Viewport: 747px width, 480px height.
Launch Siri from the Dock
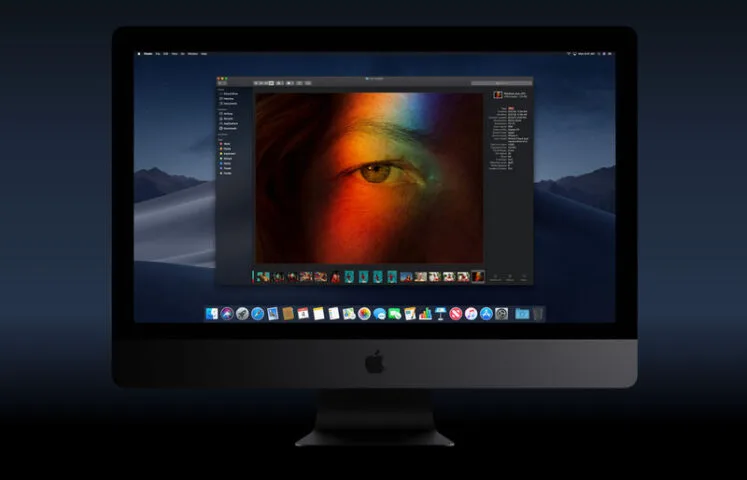tap(227, 314)
